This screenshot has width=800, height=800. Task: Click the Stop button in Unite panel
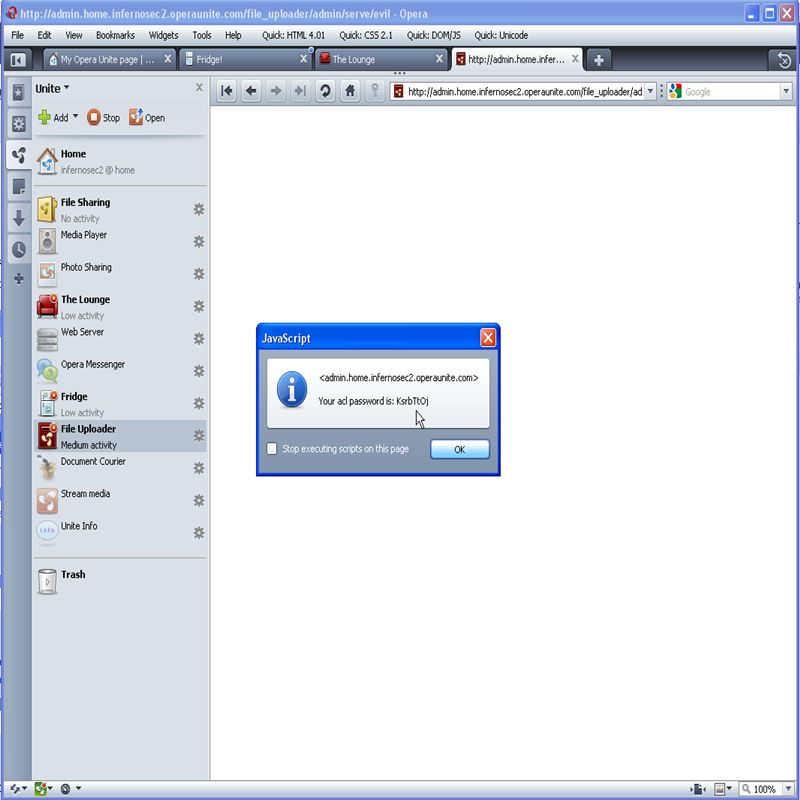104,117
